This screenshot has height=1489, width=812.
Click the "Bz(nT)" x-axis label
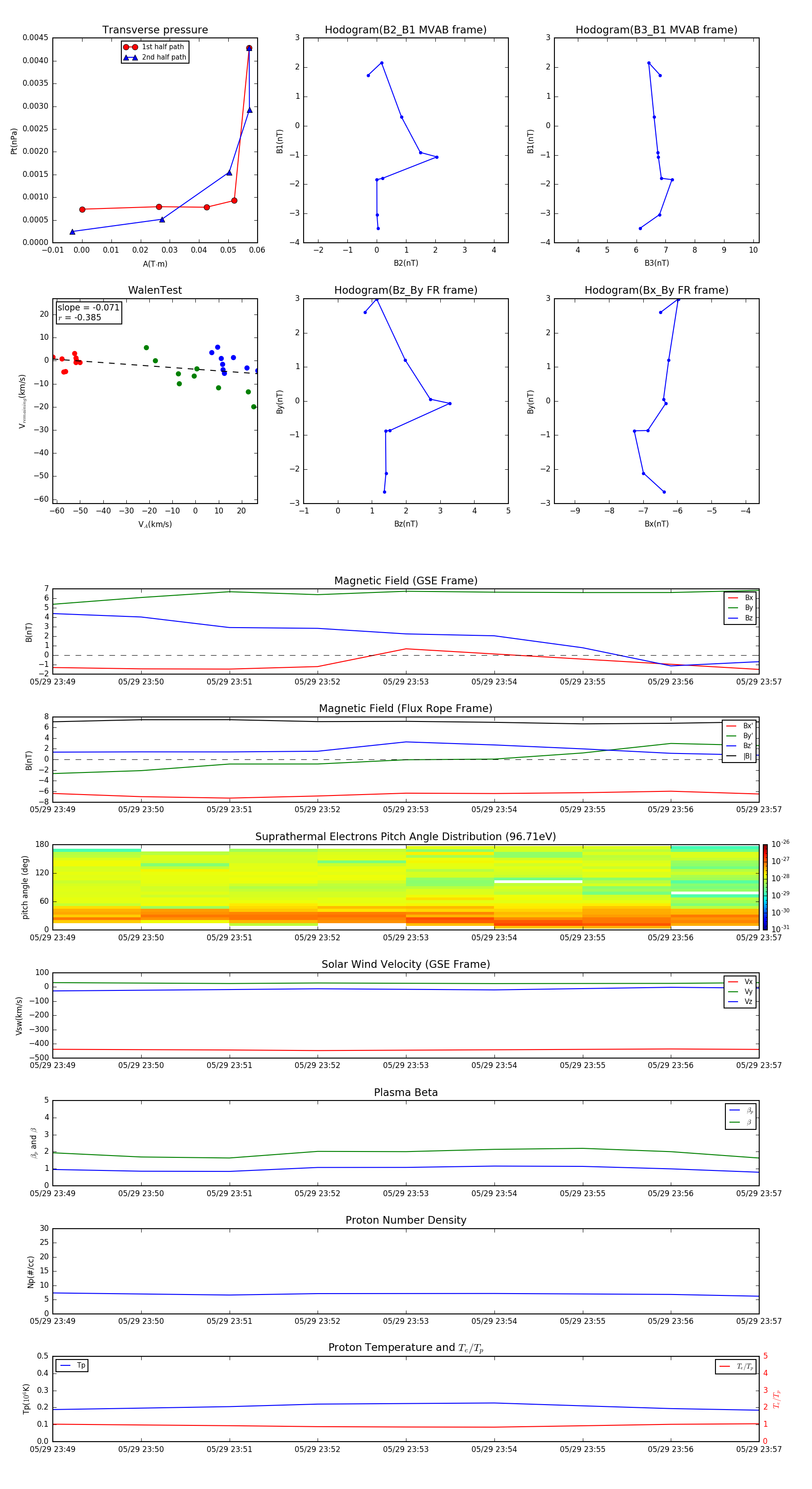pyautogui.click(x=406, y=524)
